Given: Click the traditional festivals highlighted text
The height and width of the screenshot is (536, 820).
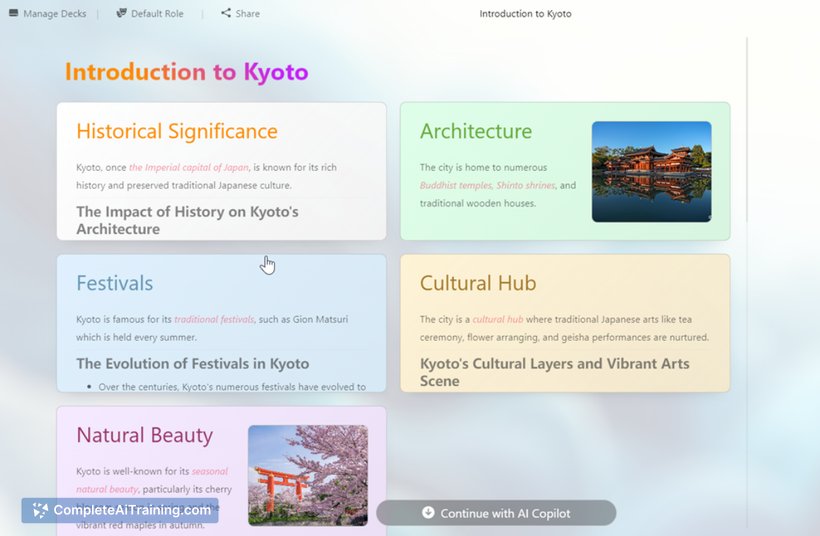Looking at the screenshot, I should (x=214, y=319).
